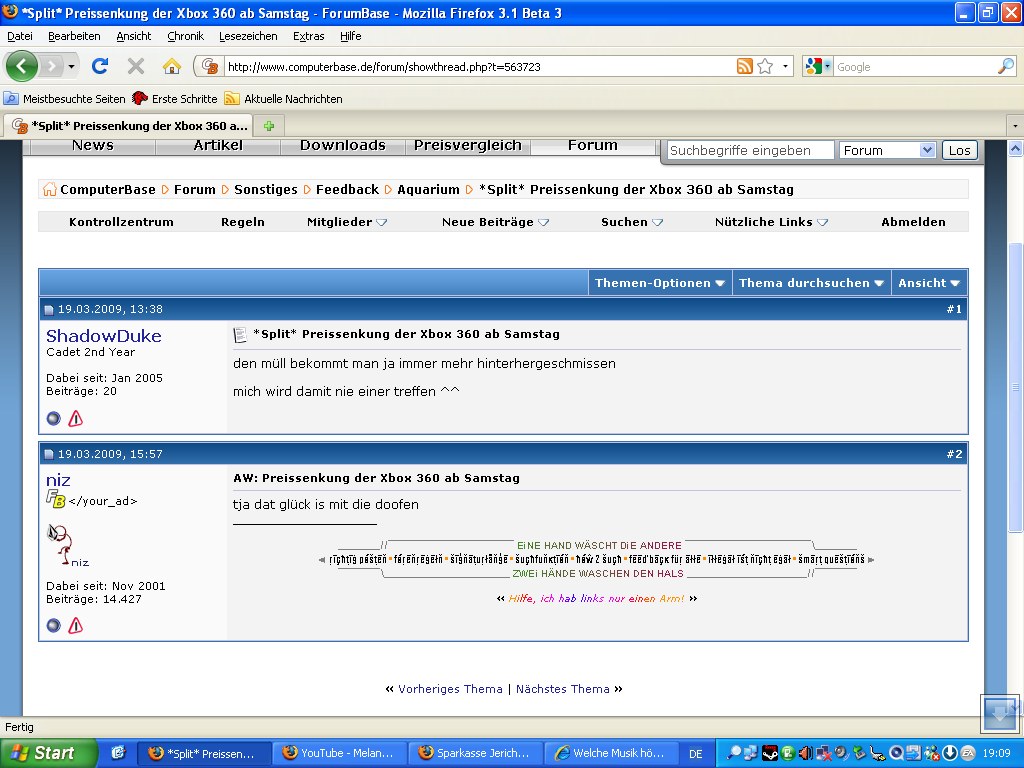The image size is (1024, 768).
Task: Open the Lesezeichen menu
Action: click(x=248, y=36)
